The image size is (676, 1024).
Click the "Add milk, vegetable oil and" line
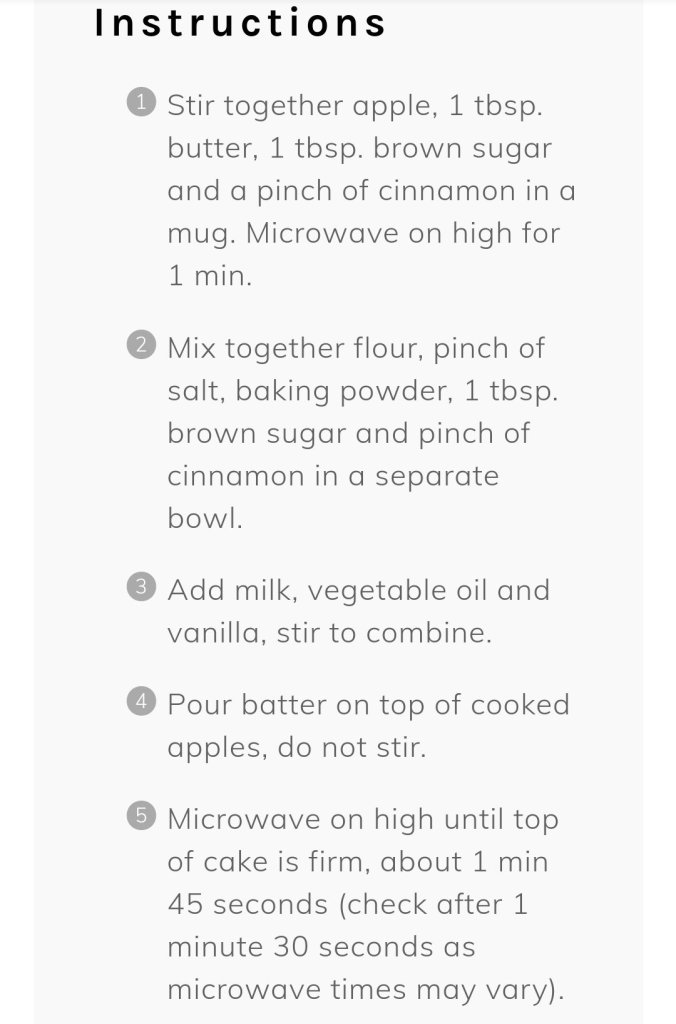[358, 590]
